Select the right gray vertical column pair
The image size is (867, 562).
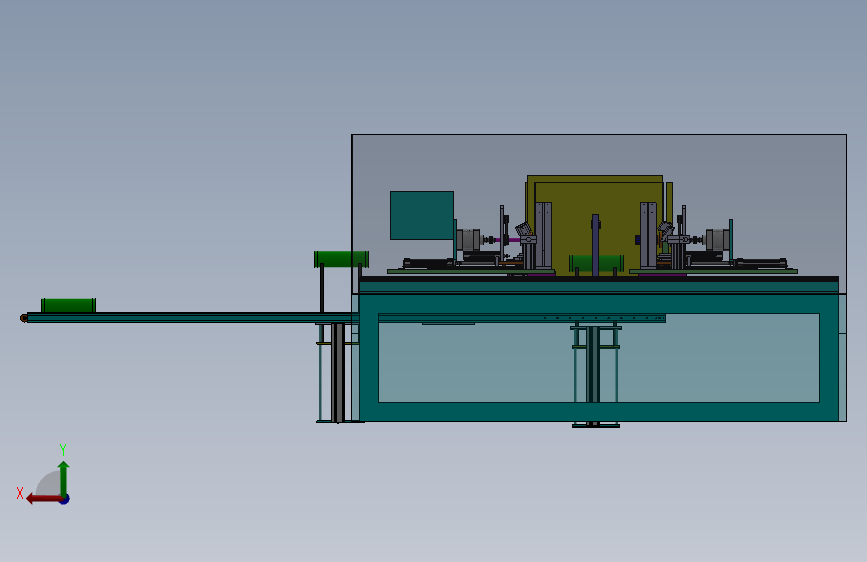(x=649, y=235)
